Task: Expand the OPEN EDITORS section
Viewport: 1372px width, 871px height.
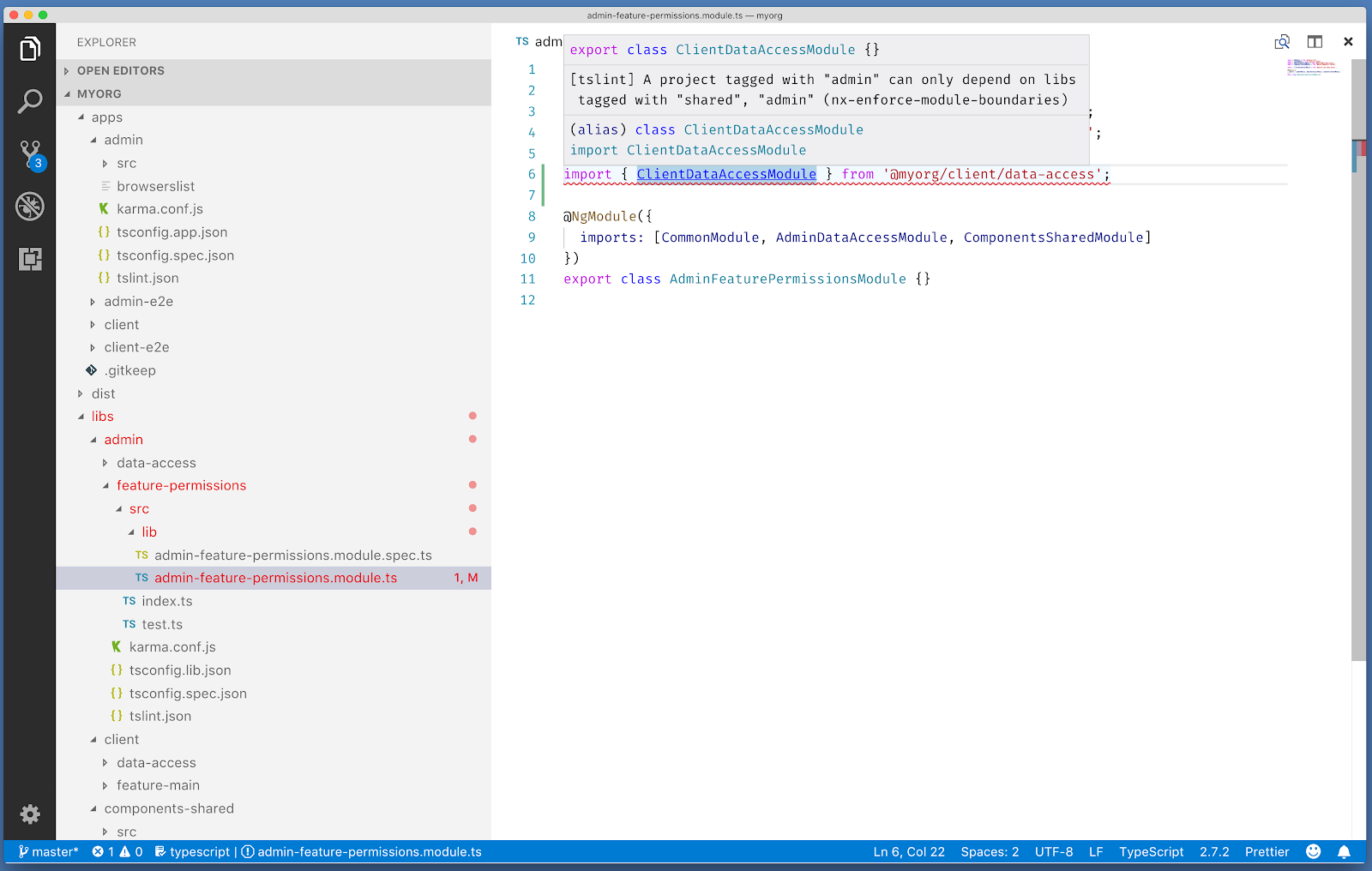Action: pyautogui.click(x=120, y=71)
